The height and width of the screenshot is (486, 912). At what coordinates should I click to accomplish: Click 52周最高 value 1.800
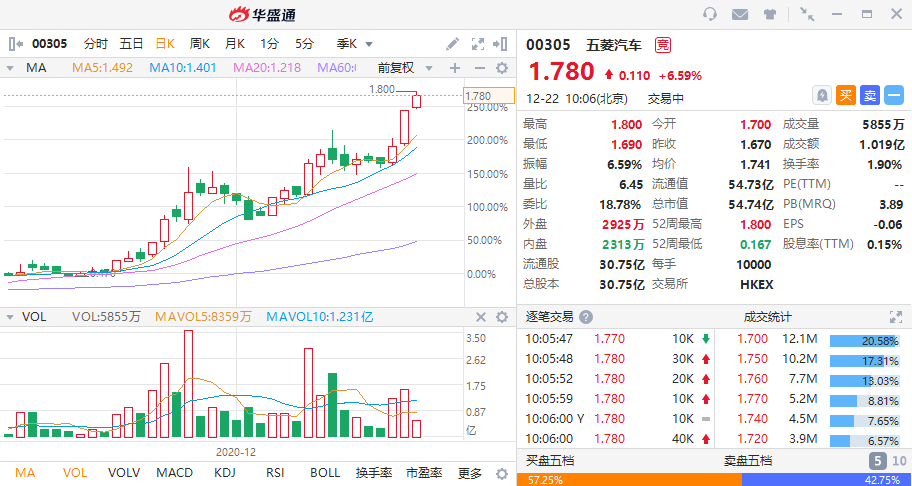[x=756, y=224]
